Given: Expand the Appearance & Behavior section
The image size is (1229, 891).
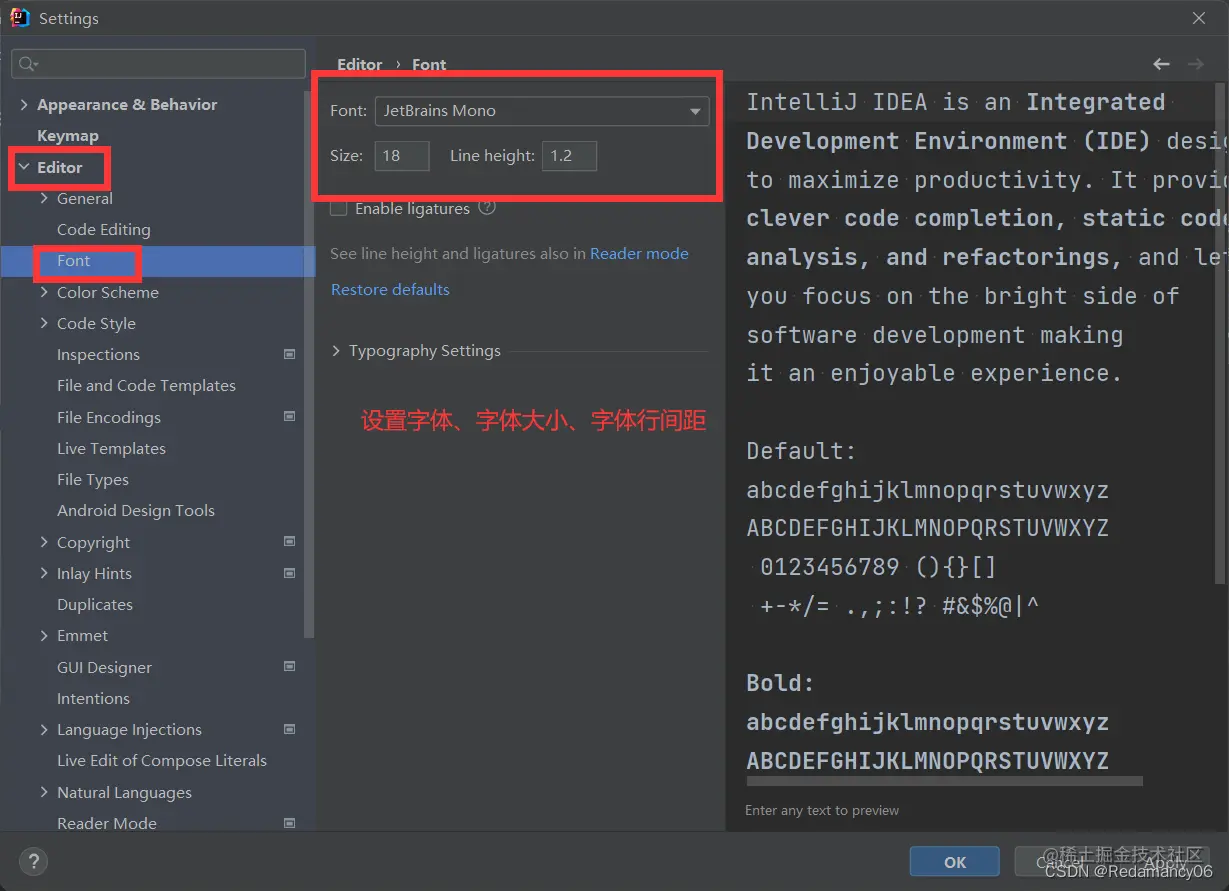Looking at the screenshot, I should [24, 104].
